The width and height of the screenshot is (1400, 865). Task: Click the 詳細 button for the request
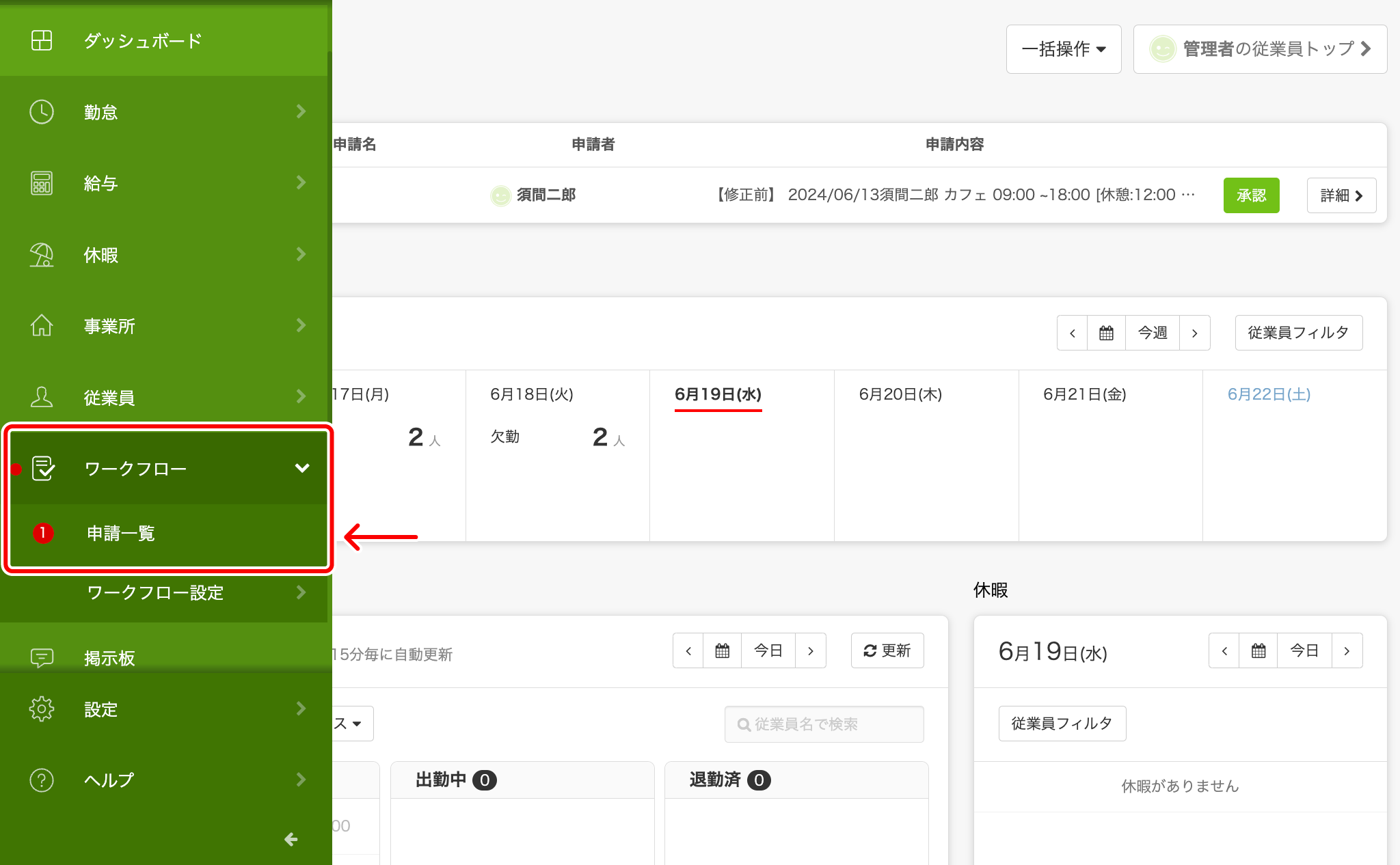[1341, 195]
